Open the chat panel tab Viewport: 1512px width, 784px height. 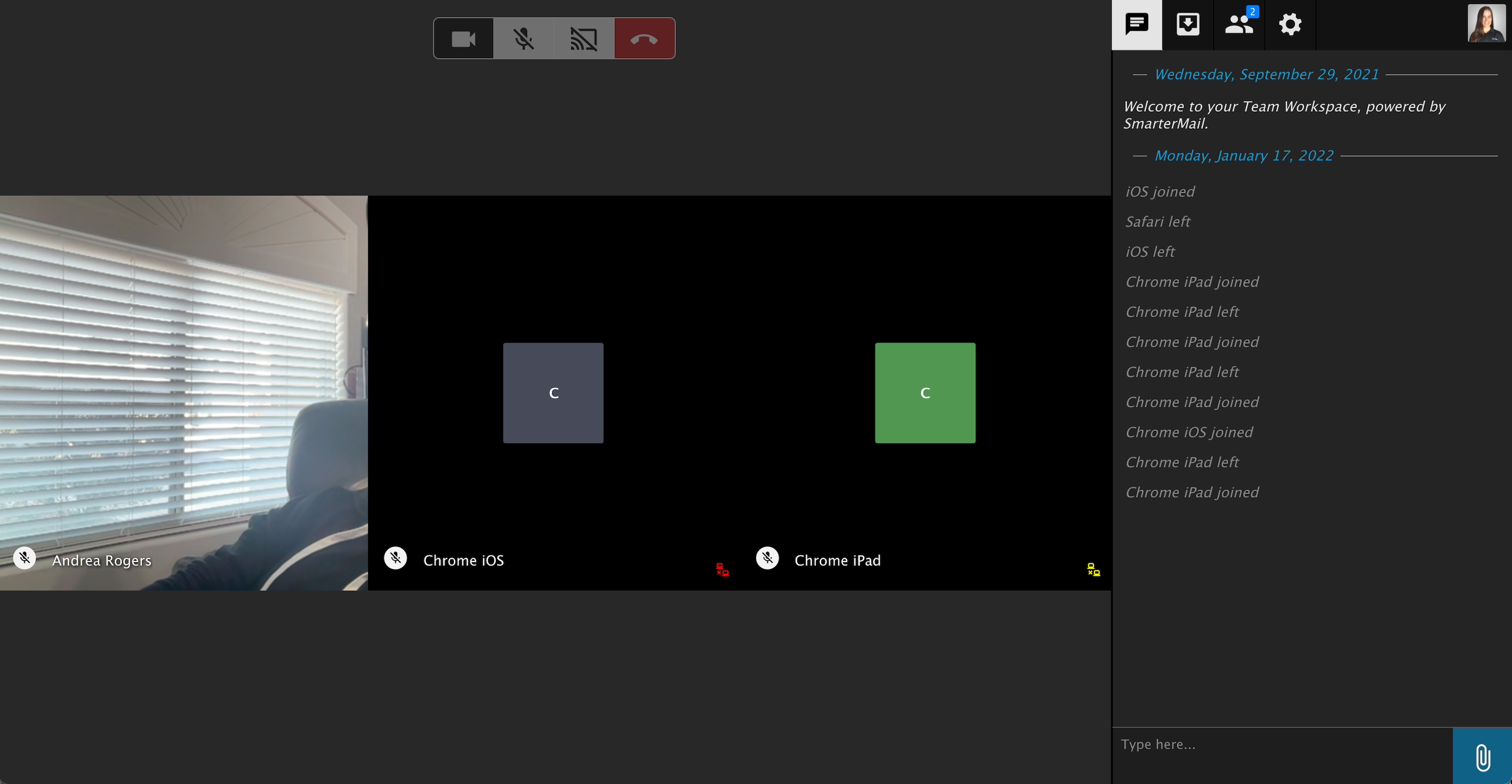pos(1136,25)
